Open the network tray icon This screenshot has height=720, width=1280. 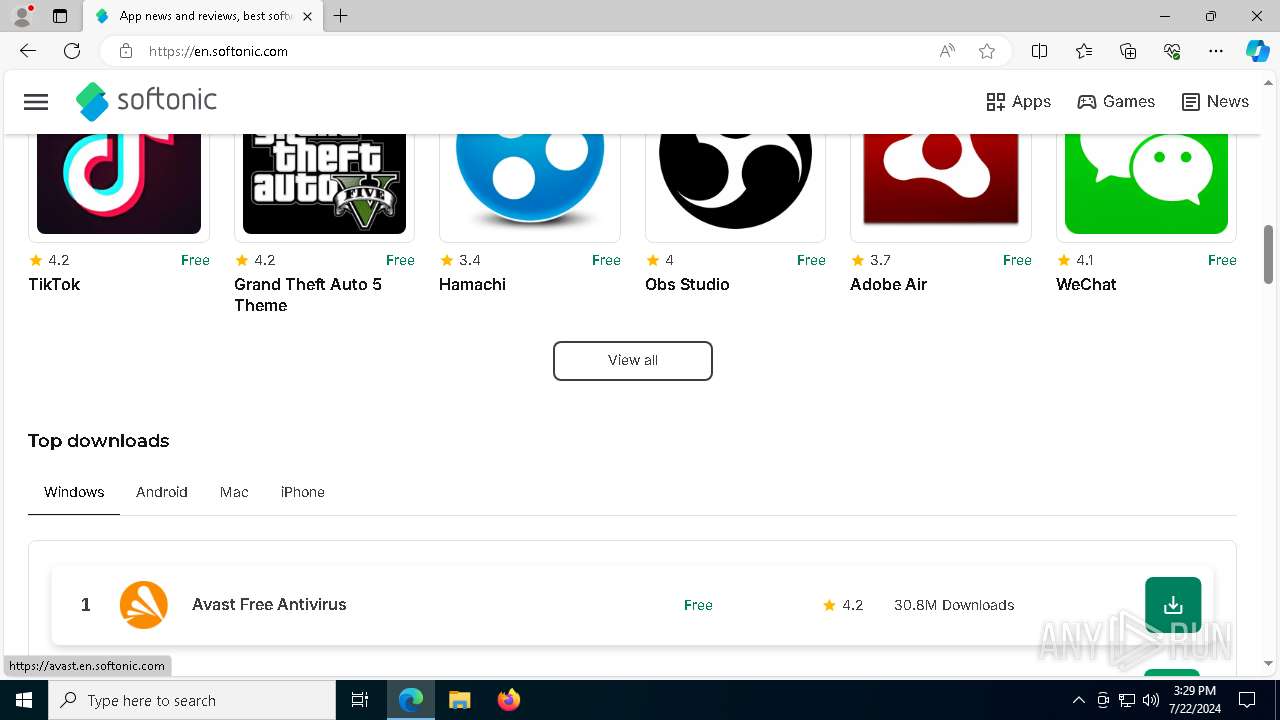tap(1127, 700)
